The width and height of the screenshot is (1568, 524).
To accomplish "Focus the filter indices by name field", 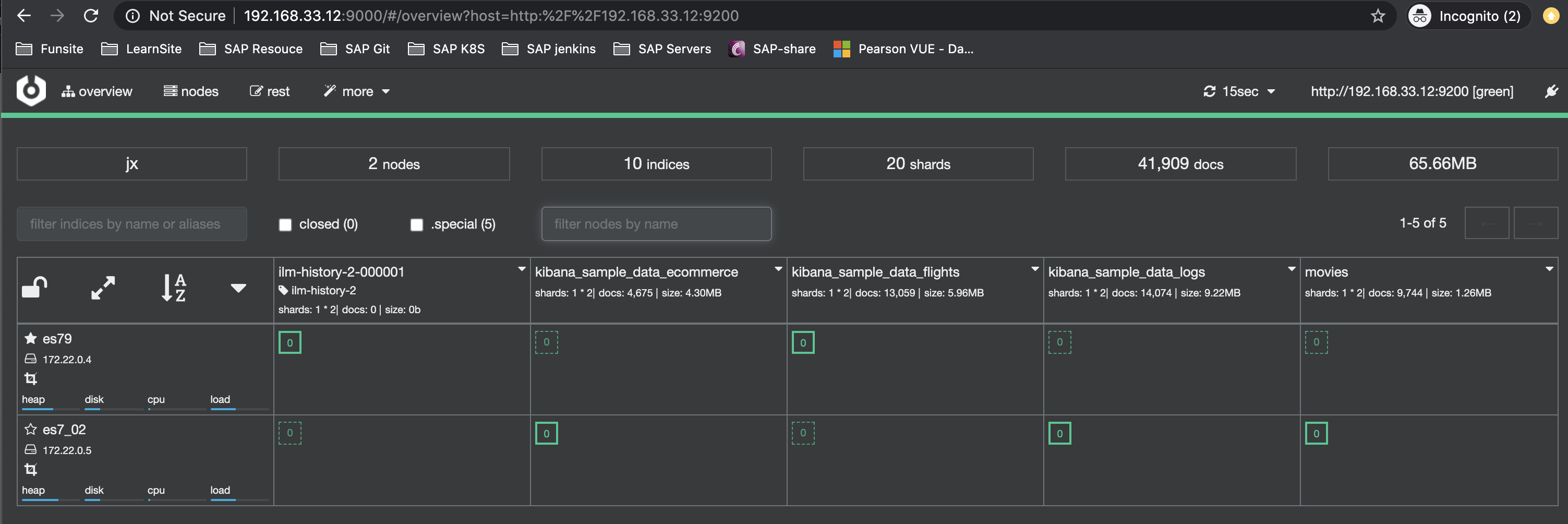I will click(x=132, y=223).
